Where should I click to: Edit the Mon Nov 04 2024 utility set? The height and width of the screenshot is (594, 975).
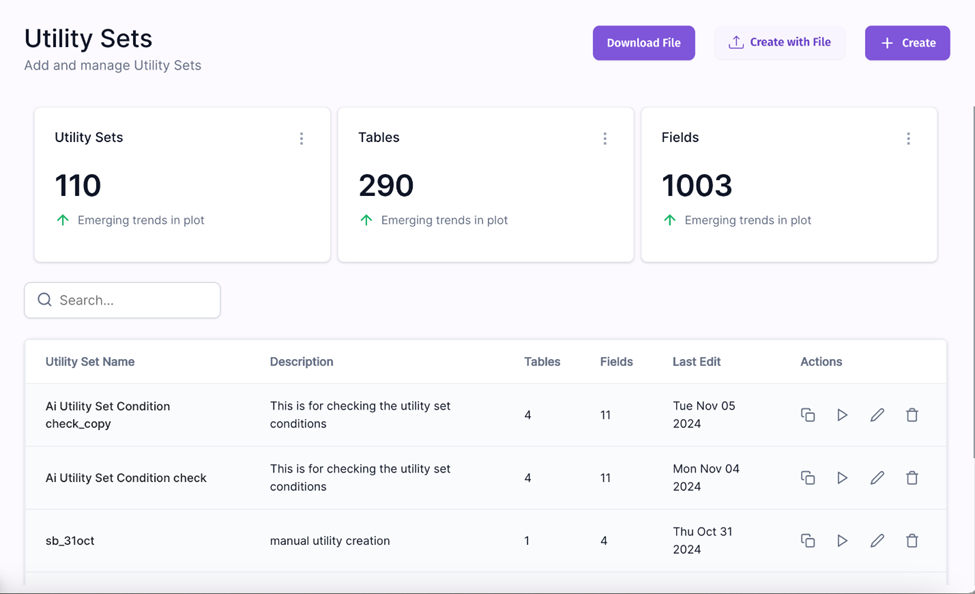click(877, 478)
